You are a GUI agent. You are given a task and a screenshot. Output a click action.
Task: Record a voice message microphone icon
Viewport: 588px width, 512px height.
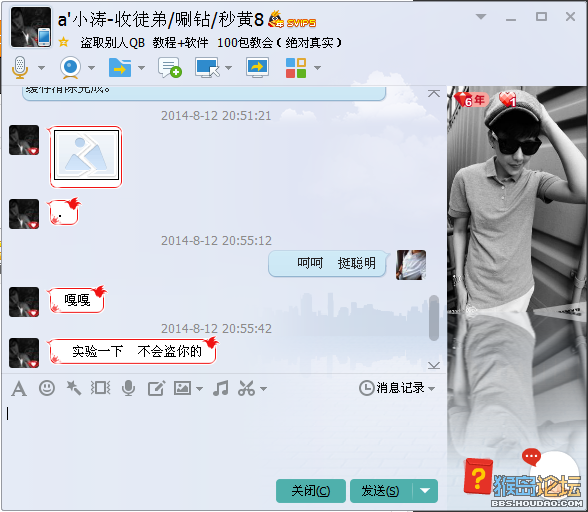pyautogui.click(x=128, y=388)
